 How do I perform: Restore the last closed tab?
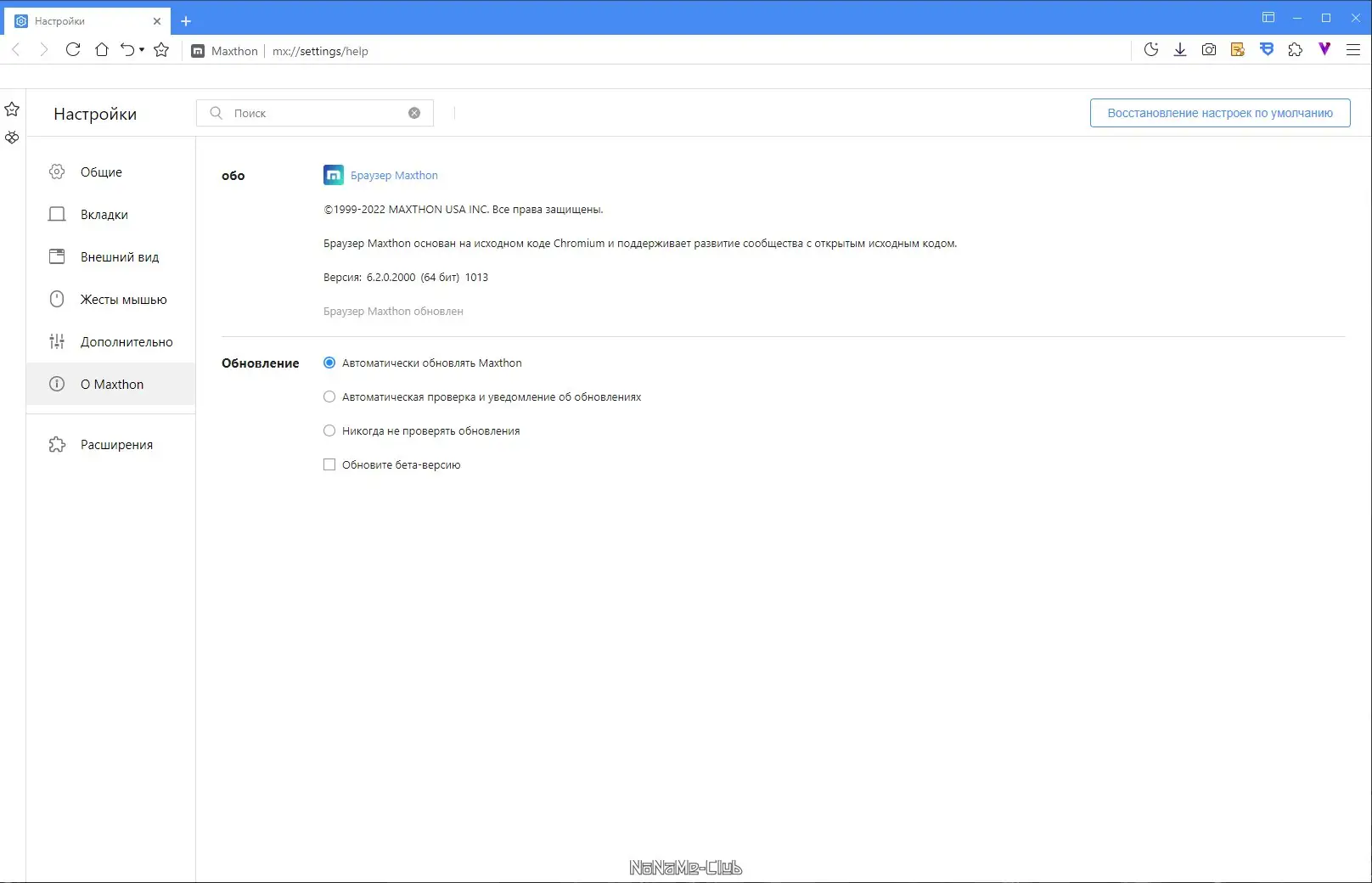(x=127, y=50)
